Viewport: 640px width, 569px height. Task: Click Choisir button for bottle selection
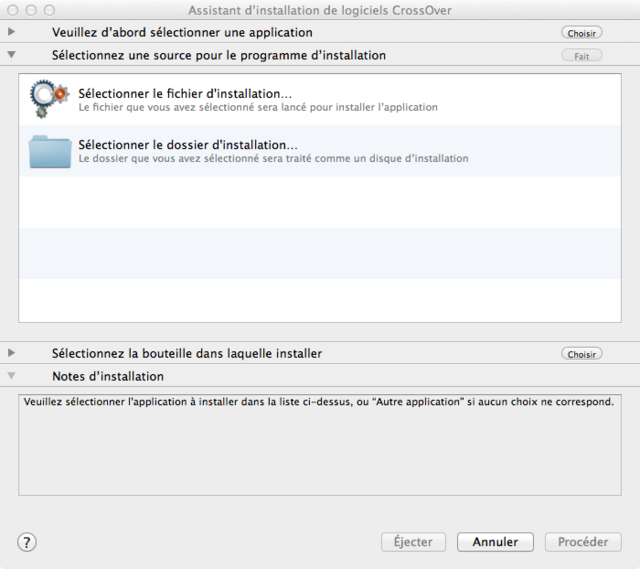pyautogui.click(x=582, y=354)
